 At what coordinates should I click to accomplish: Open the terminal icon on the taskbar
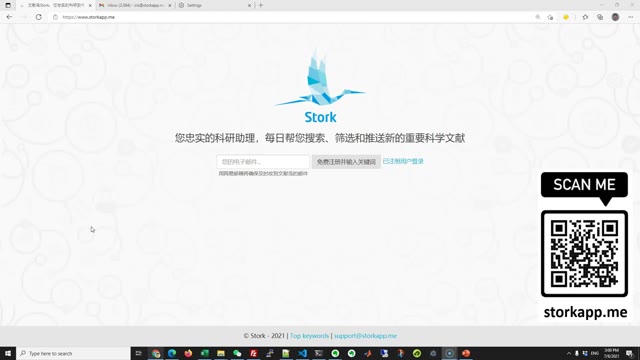pos(319,353)
